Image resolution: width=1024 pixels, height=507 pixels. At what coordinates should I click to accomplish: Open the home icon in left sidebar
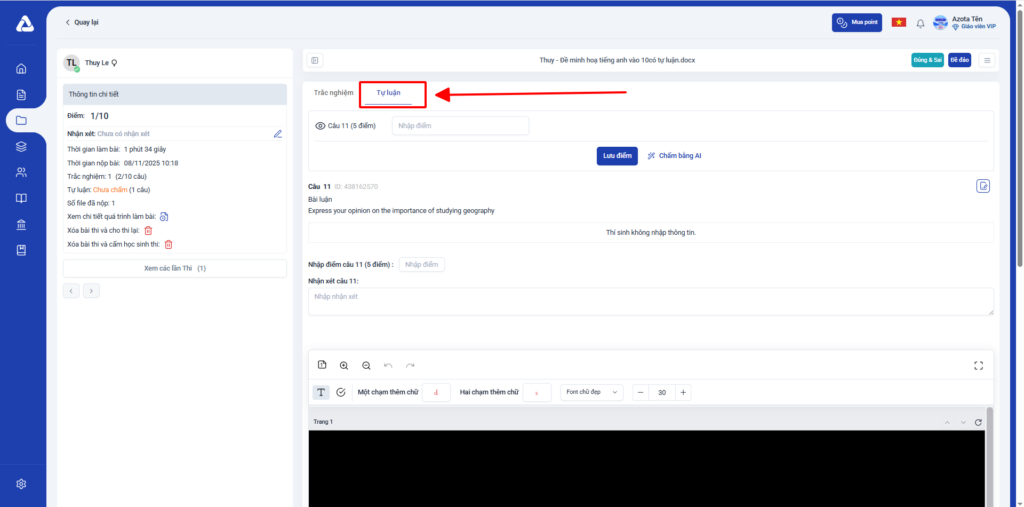[x=21, y=69]
